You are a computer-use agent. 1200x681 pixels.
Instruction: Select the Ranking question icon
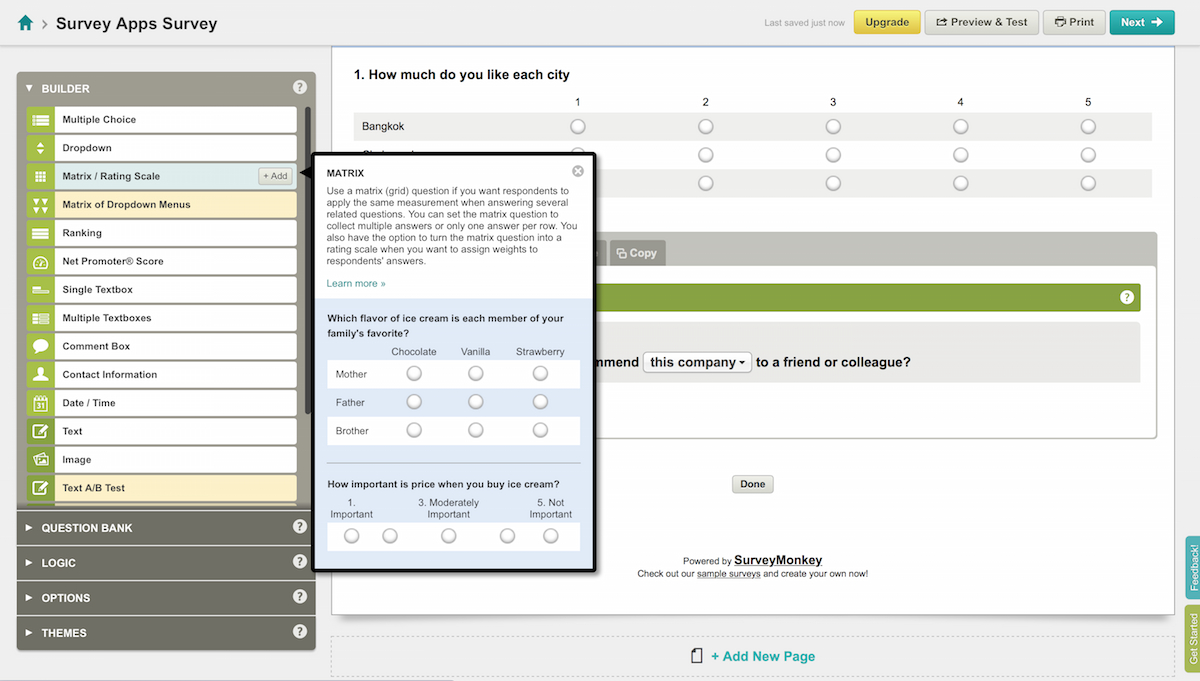click(41, 233)
